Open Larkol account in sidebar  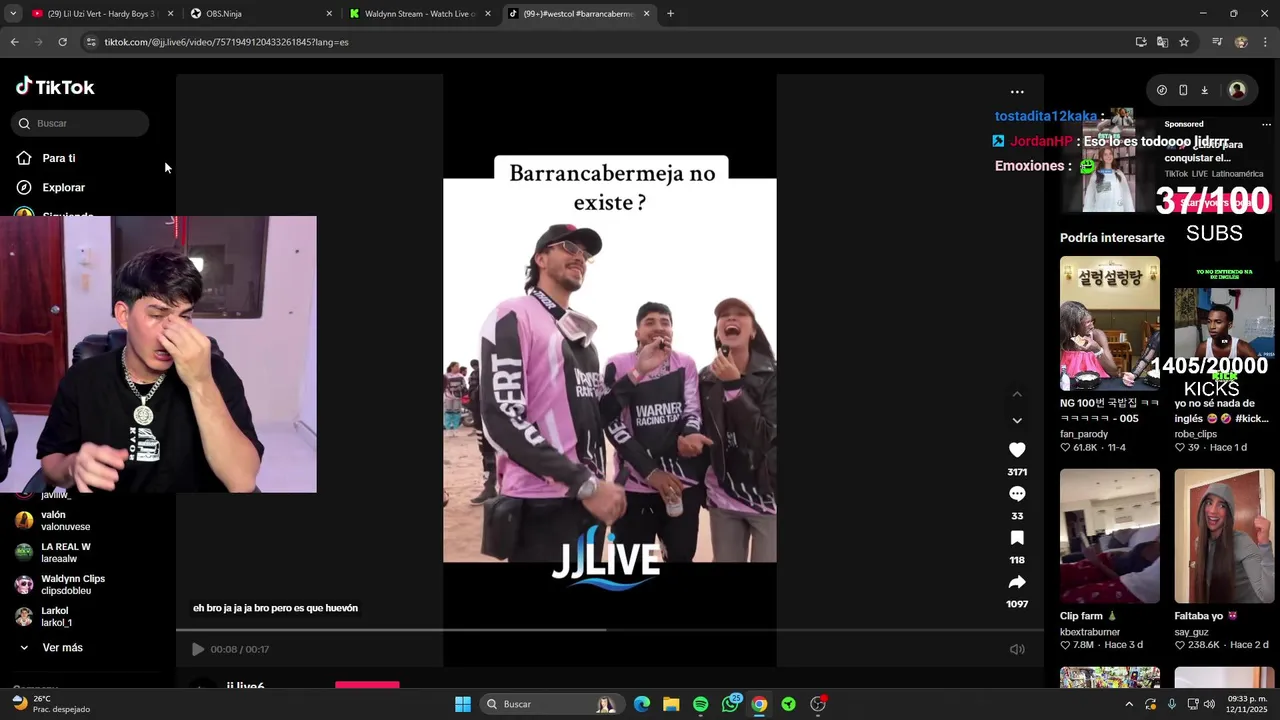pos(56,616)
